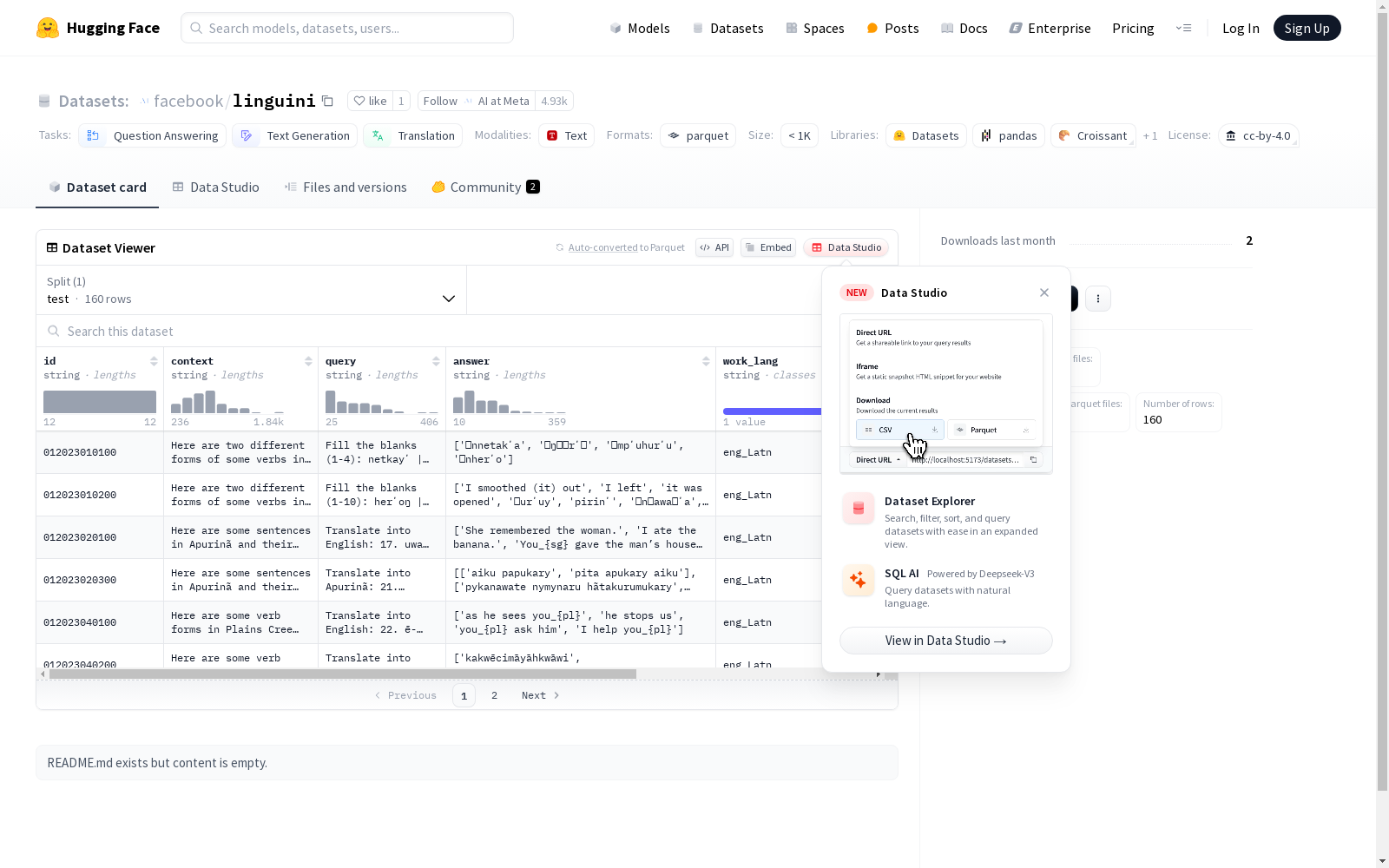The height and width of the screenshot is (868, 1389).
Task: Select page 1 in the pagination
Action: click(464, 695)
